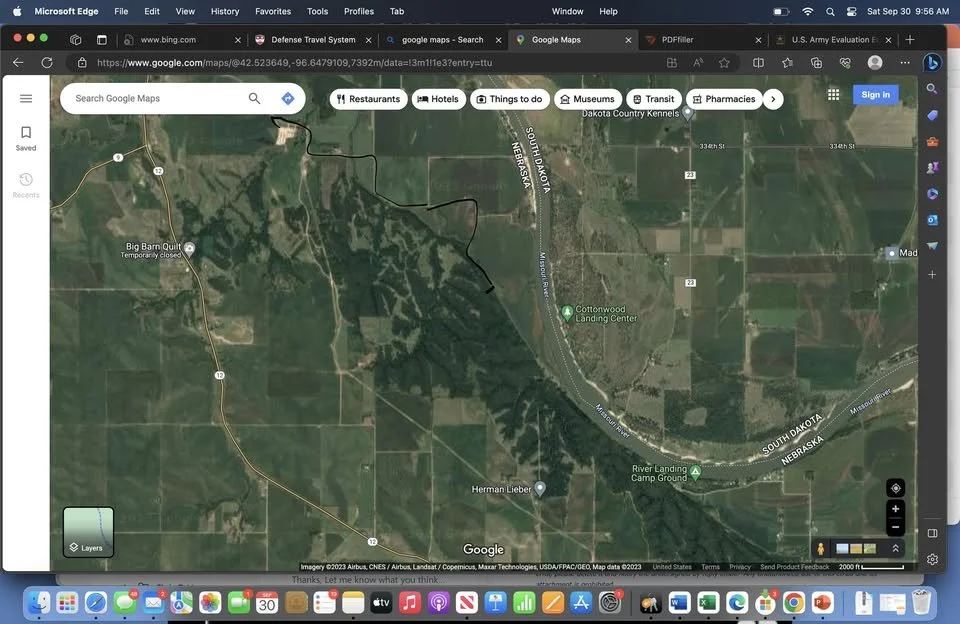Open Saved places in Maps sidebar

click(x=26, y=138)
